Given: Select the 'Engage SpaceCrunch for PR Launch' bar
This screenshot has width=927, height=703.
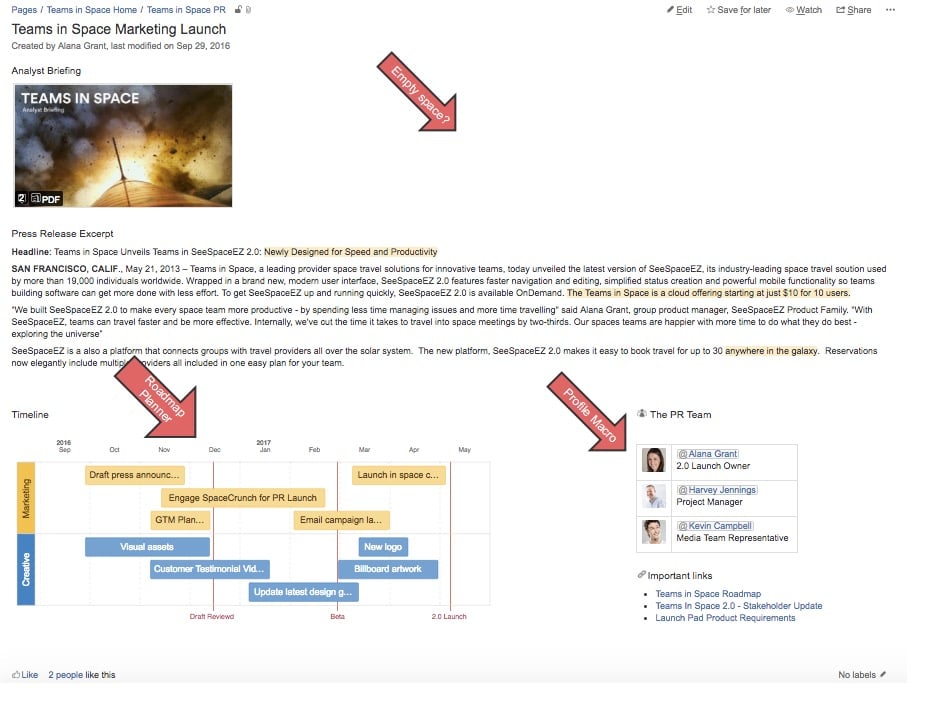Looking at the screenshot, I should tap(242, 497).
